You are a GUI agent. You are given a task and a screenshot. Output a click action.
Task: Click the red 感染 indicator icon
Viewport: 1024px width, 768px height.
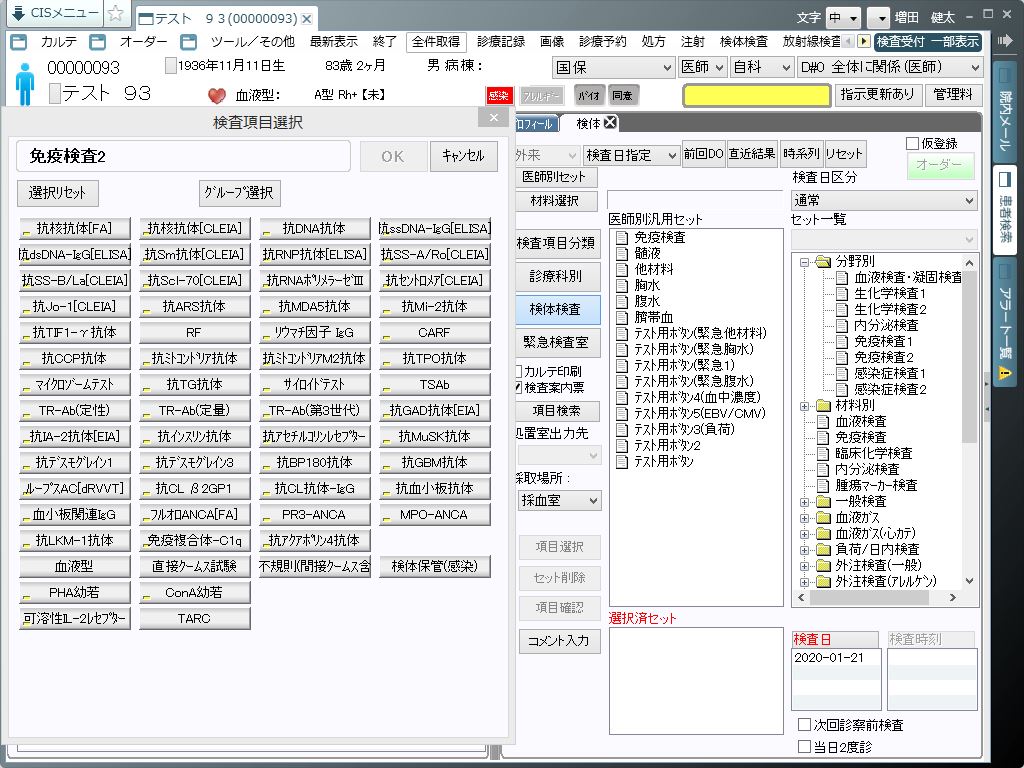coord(499,95)
